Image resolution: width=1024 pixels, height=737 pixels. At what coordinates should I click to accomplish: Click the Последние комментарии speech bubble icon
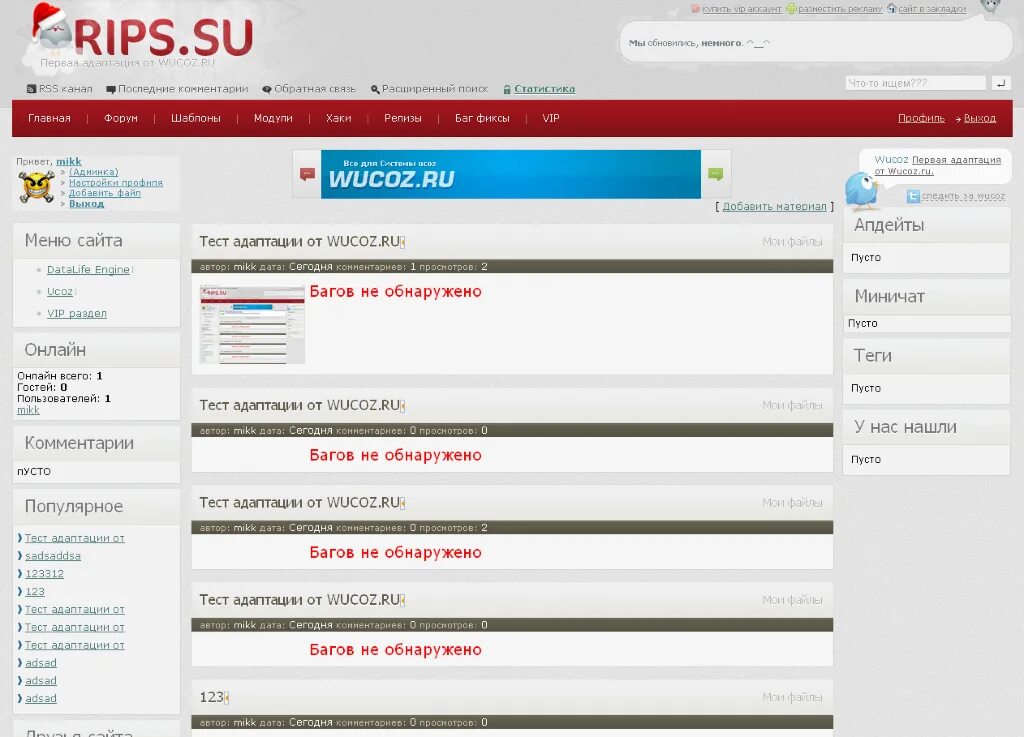click(x=110, y=89)
